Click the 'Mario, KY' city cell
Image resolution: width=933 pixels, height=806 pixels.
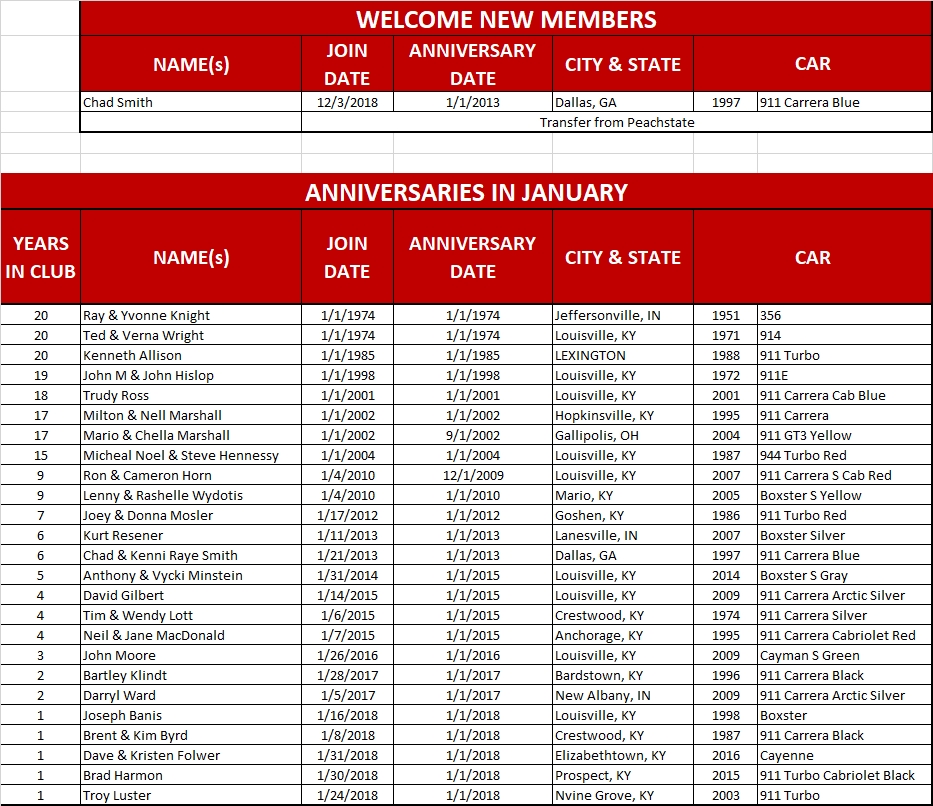pyautogui.click(x=623, y=495)
